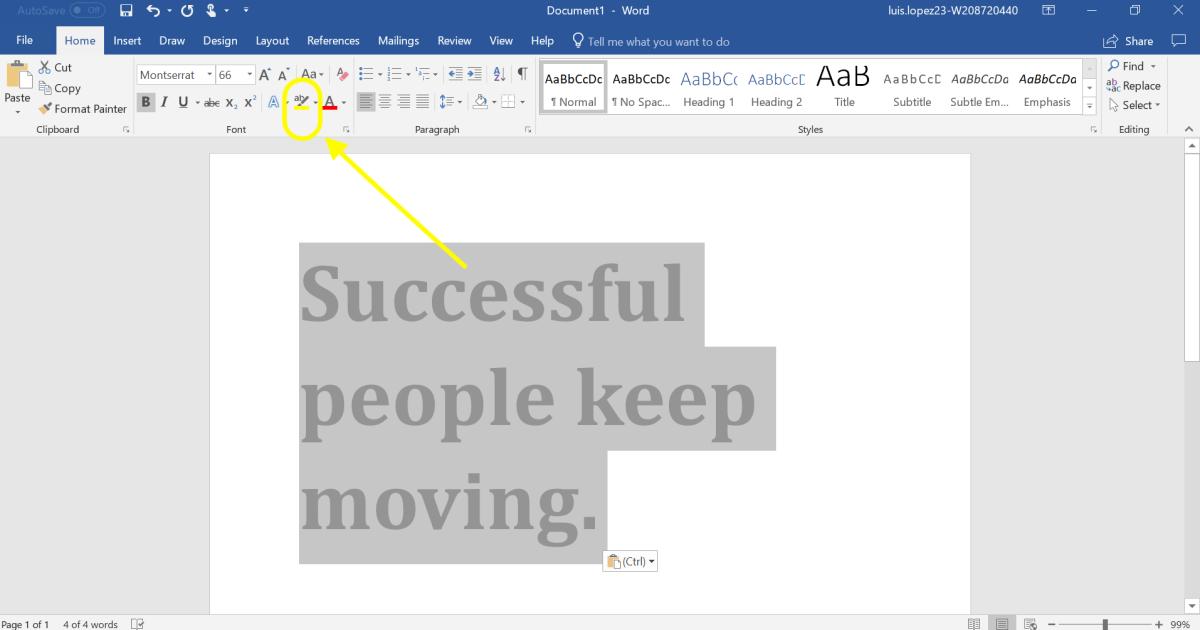This screenshot has width=1200, height=630.
Task: Switch to the Mailings ribbon tab
Action: [398, 41]
